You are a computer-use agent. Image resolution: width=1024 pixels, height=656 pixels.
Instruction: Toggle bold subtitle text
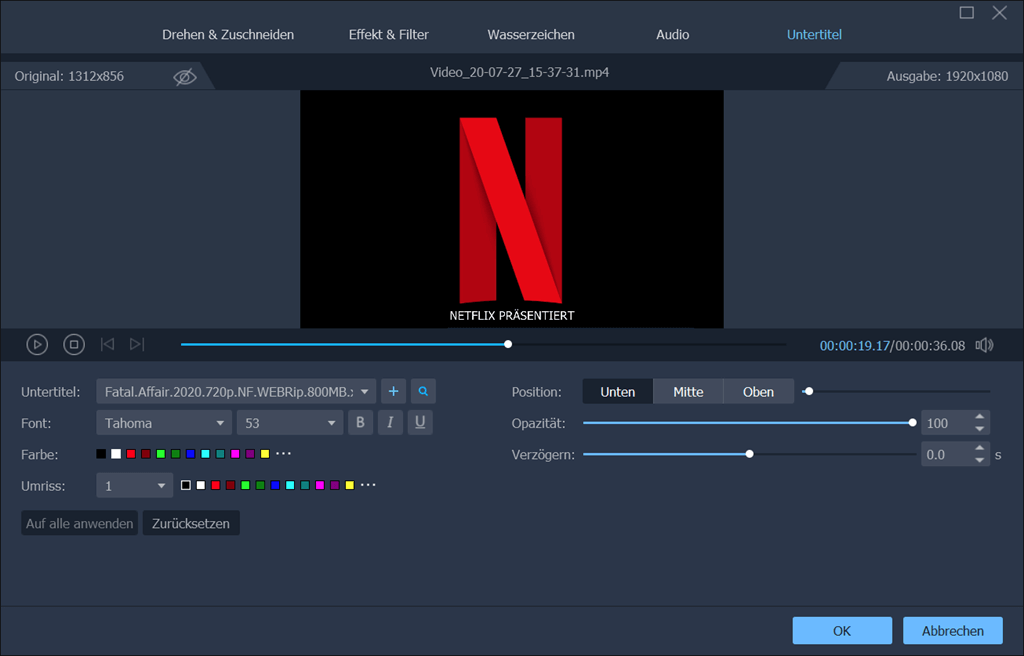click(360, 423)
